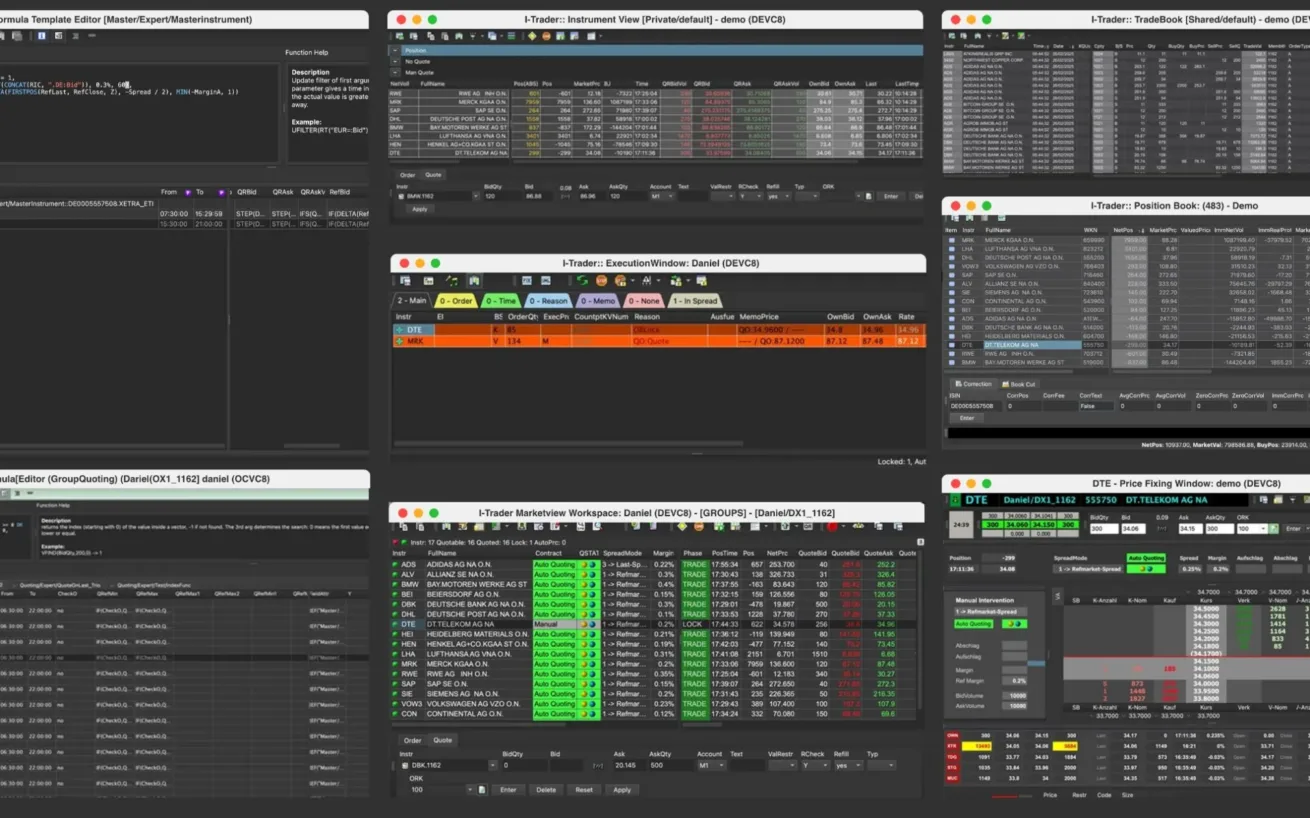Switch to the Quote tab in Marketview Workspace
The height and width of the screenshot is (818, 1310).
442,741
